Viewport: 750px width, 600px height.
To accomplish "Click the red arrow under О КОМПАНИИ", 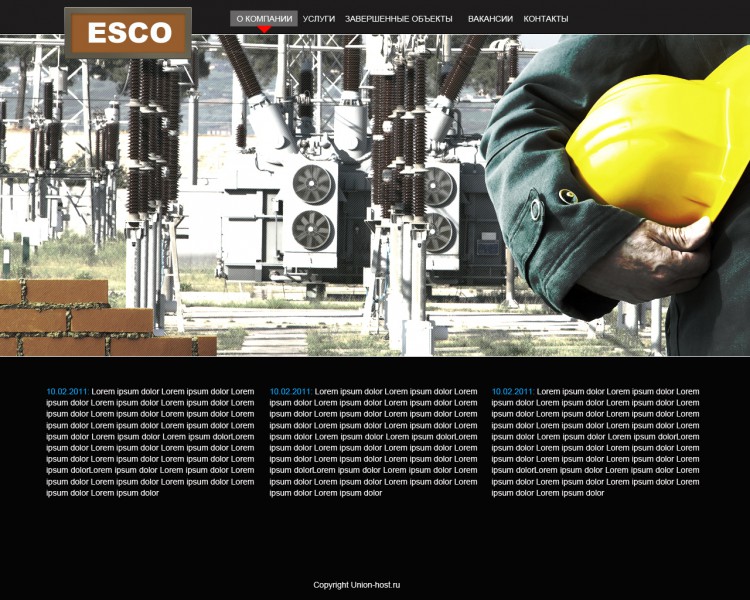I will [264, 29].
